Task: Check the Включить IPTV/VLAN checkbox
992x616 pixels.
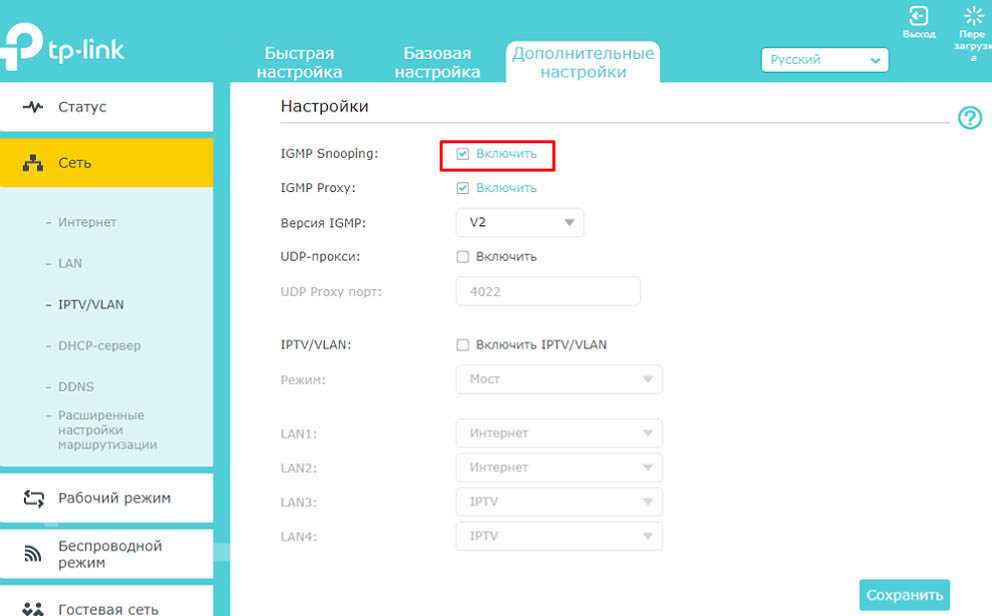Action: click(462, 345)
